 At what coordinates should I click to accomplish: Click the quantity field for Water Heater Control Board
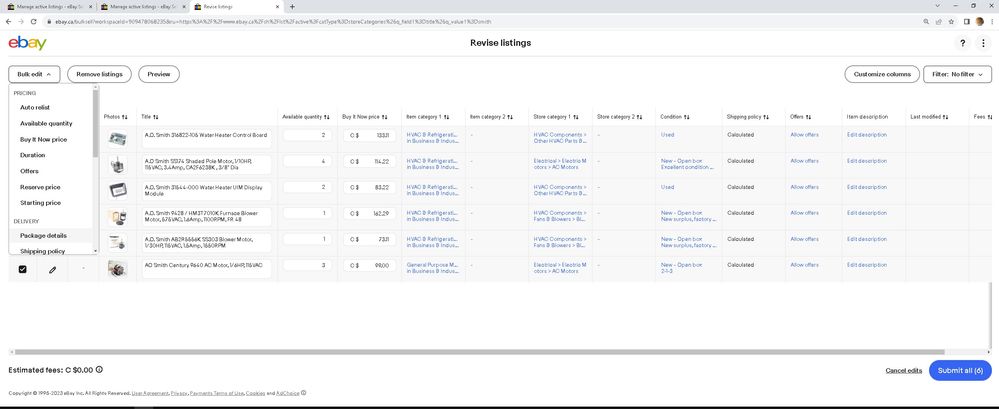(x=305, y=135)
